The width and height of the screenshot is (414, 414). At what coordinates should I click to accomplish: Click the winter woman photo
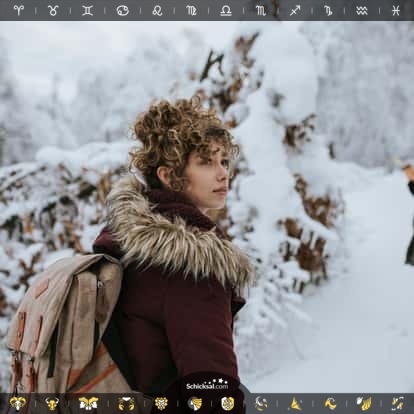tap(207, 207)
